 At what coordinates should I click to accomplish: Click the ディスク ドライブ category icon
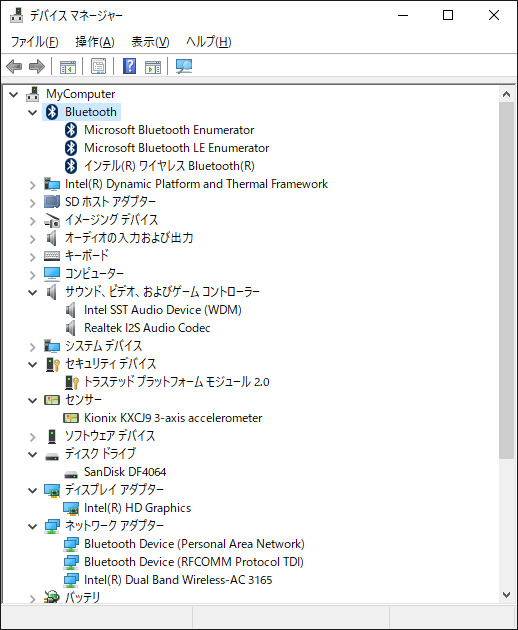52,456
